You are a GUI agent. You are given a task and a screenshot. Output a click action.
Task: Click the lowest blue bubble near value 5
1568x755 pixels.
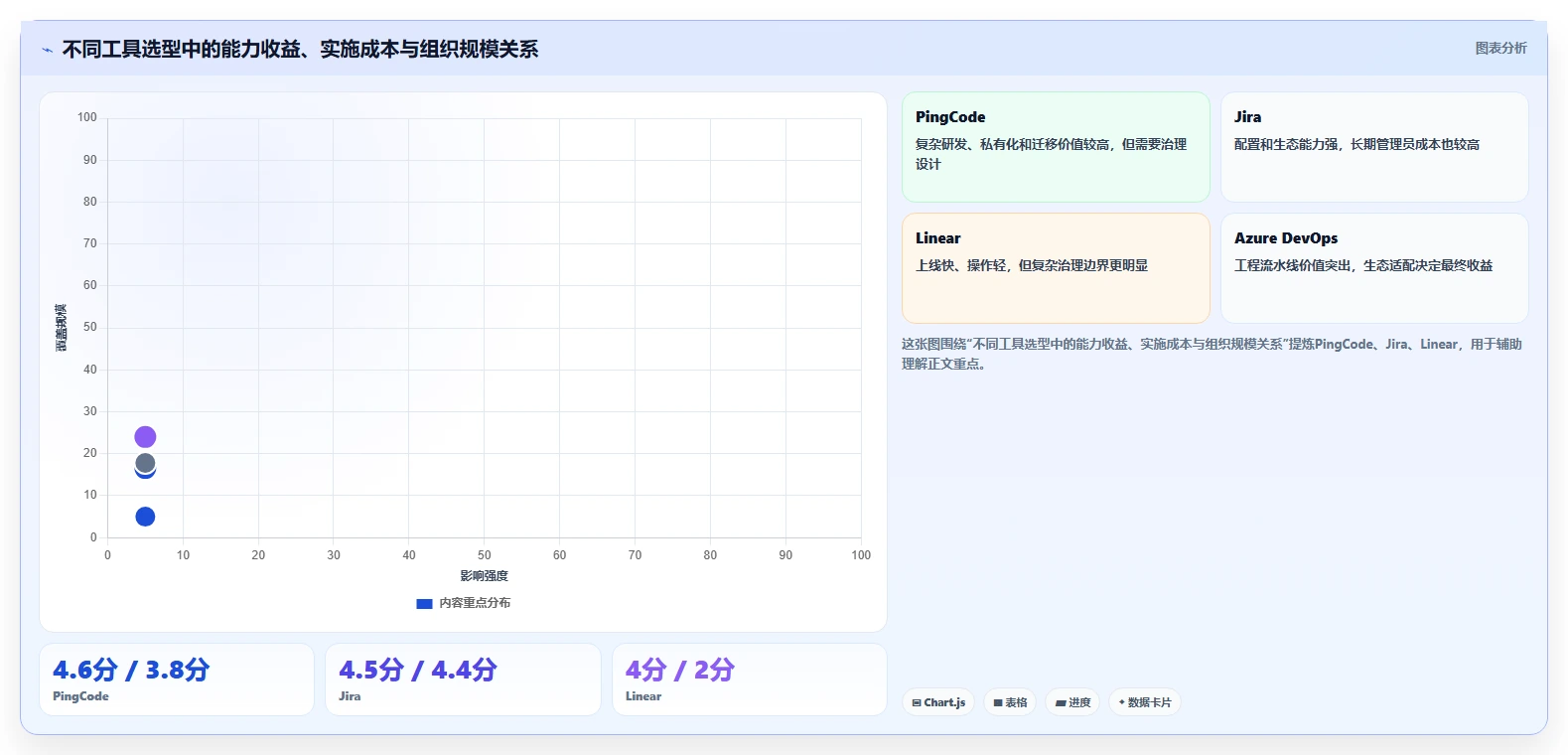145,517
